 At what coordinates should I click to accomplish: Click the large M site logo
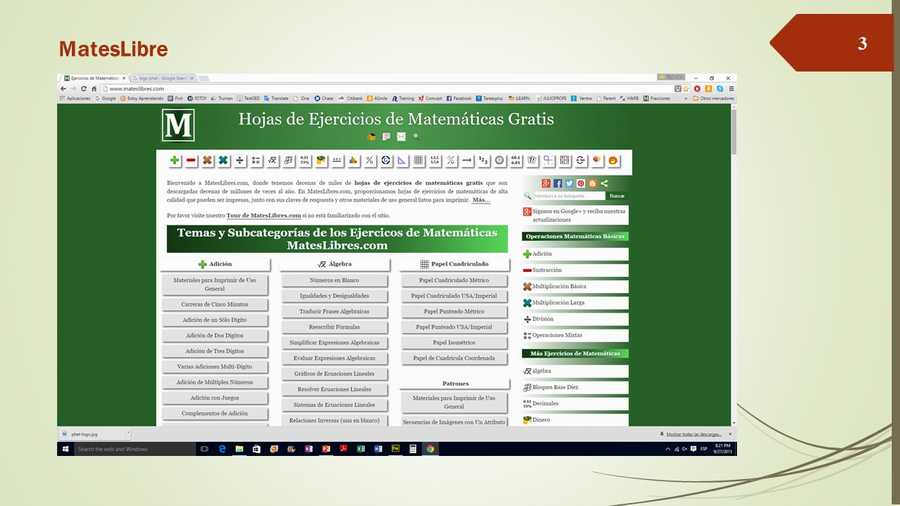tap(178, 125)
